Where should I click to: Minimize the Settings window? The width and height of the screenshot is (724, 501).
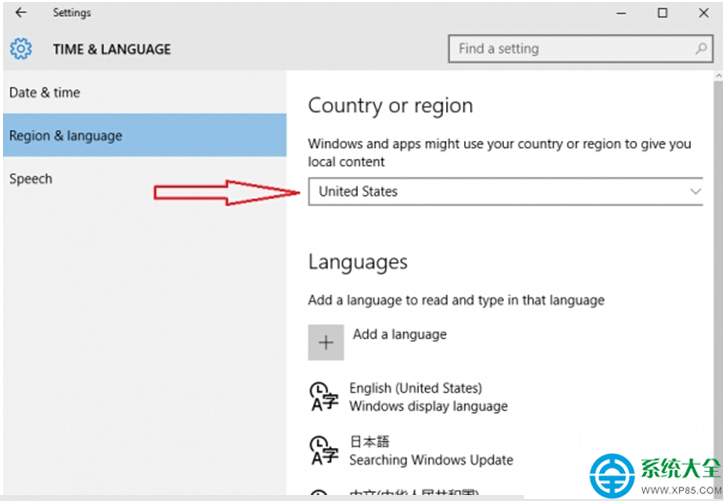pyautogui.click(x=621, y=13)
